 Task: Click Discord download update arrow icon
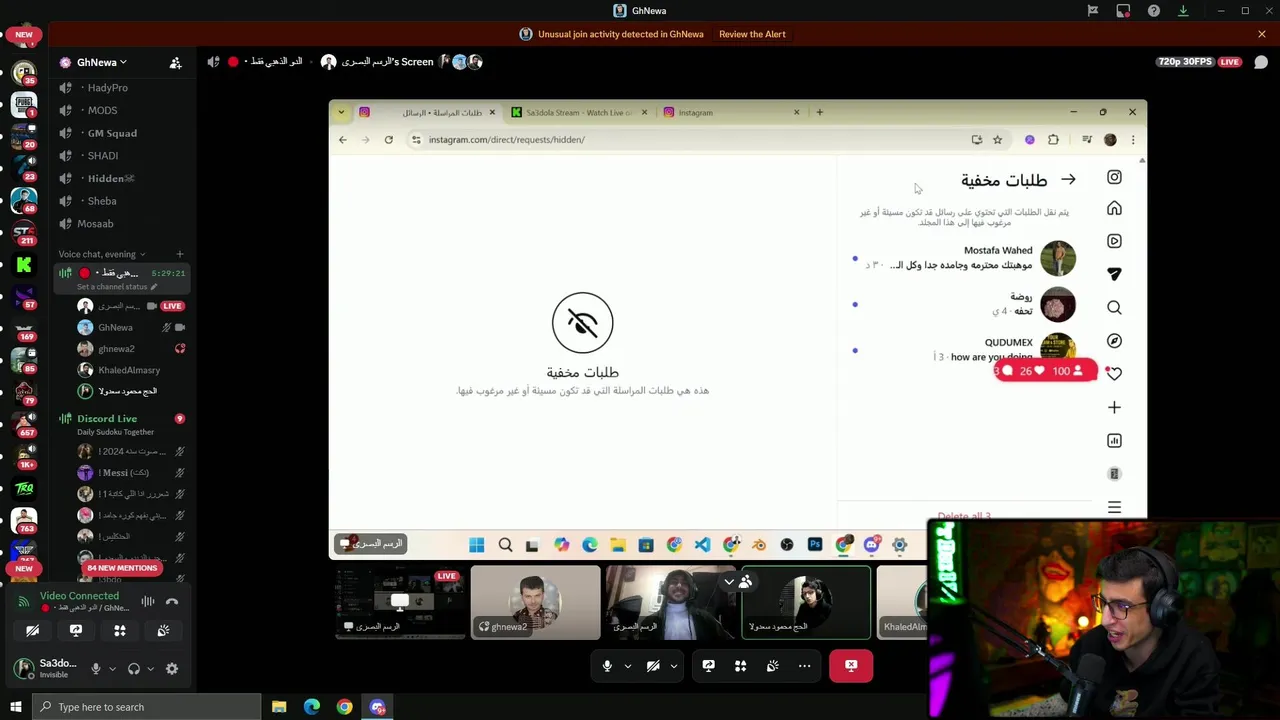1183,11
